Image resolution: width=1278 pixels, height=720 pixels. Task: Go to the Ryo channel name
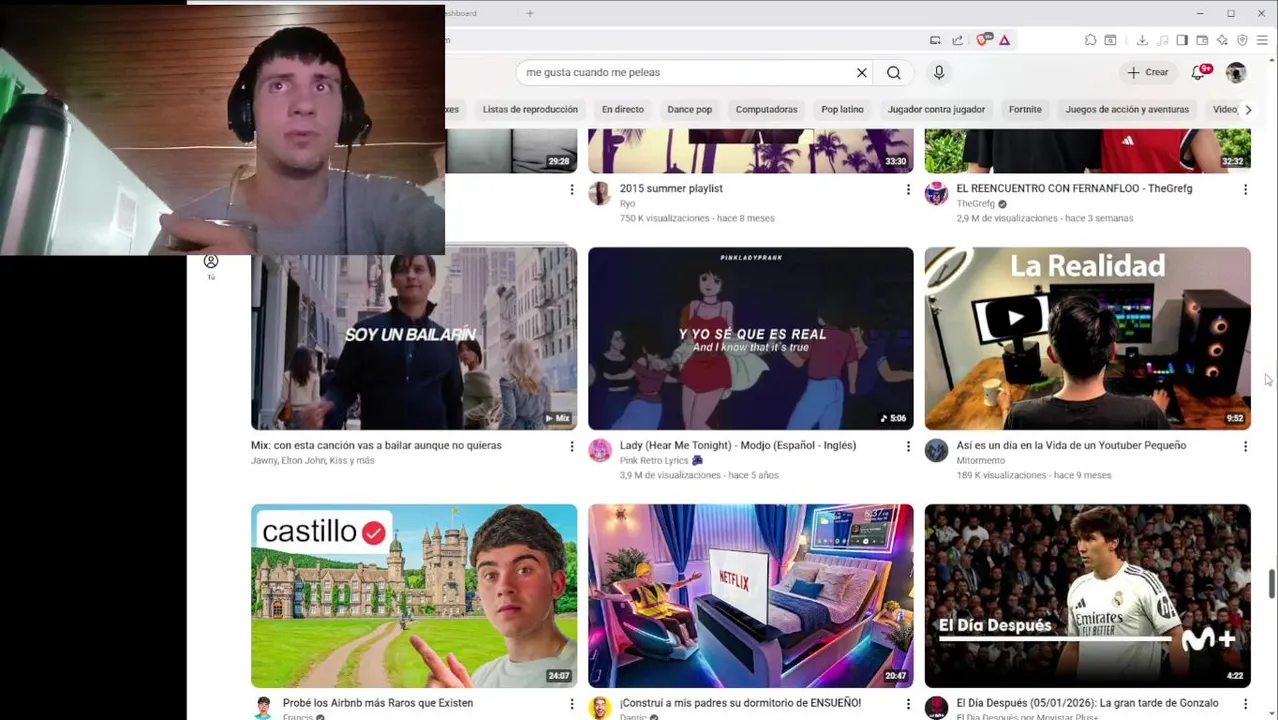[x=627, y=203]
